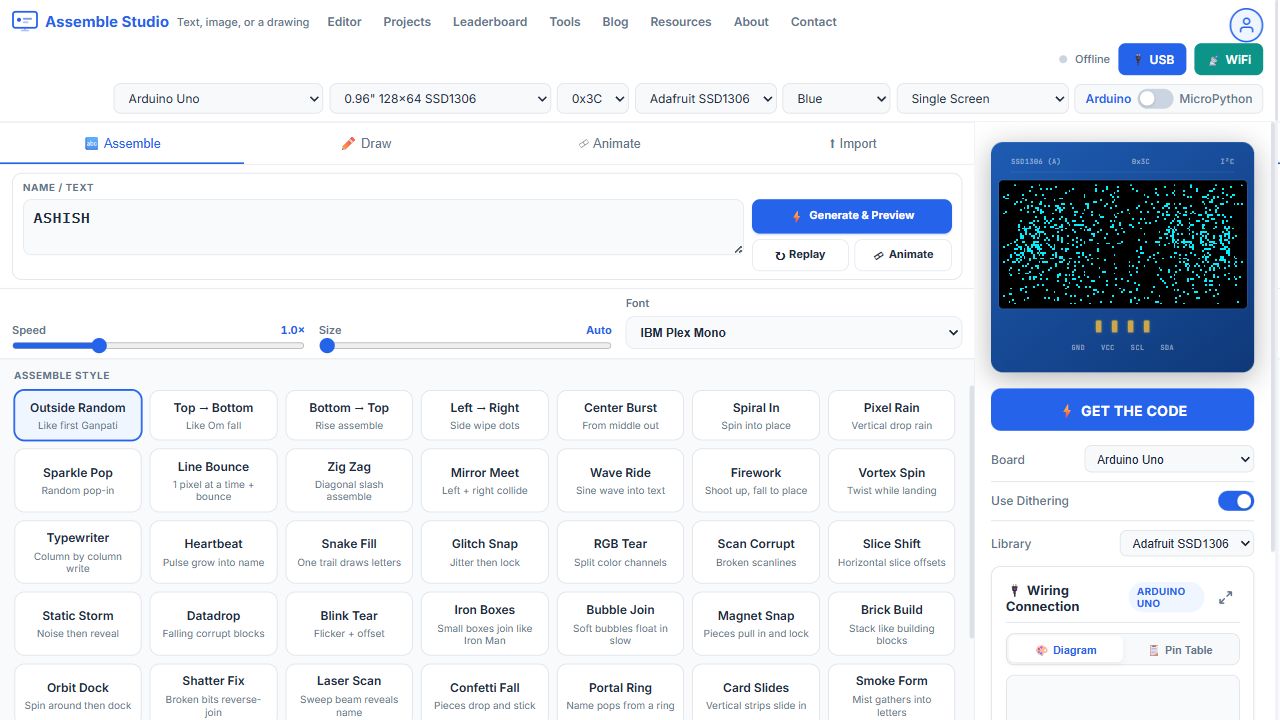Expand the Blue color dropdown

tap(836, 99)
